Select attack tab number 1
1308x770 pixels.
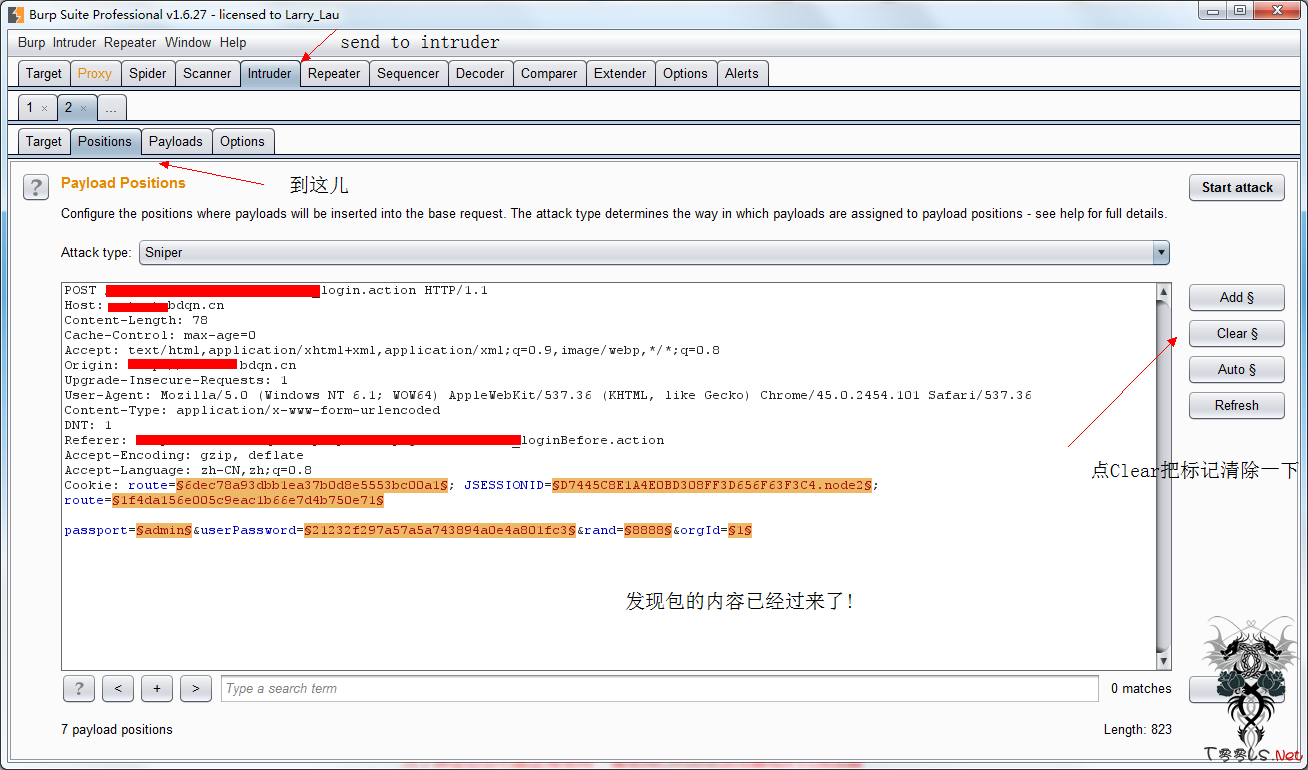(x=30, y=107)
